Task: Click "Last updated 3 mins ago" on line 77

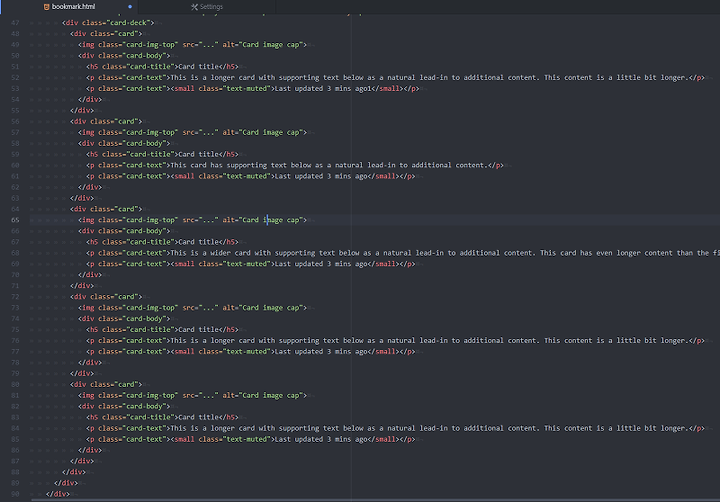Action: (x=321, y=352)
